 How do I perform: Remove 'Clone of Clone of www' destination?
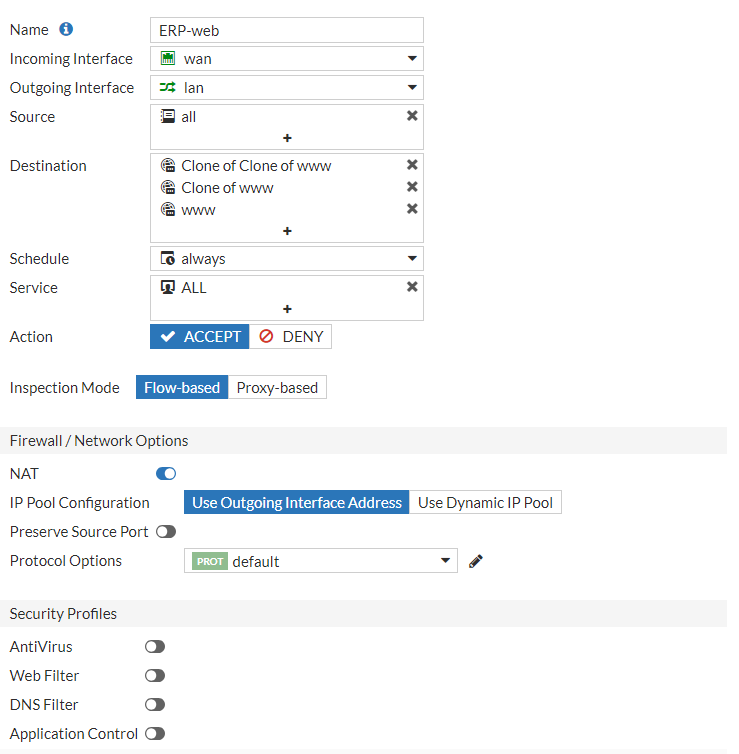tap(412, 165)
